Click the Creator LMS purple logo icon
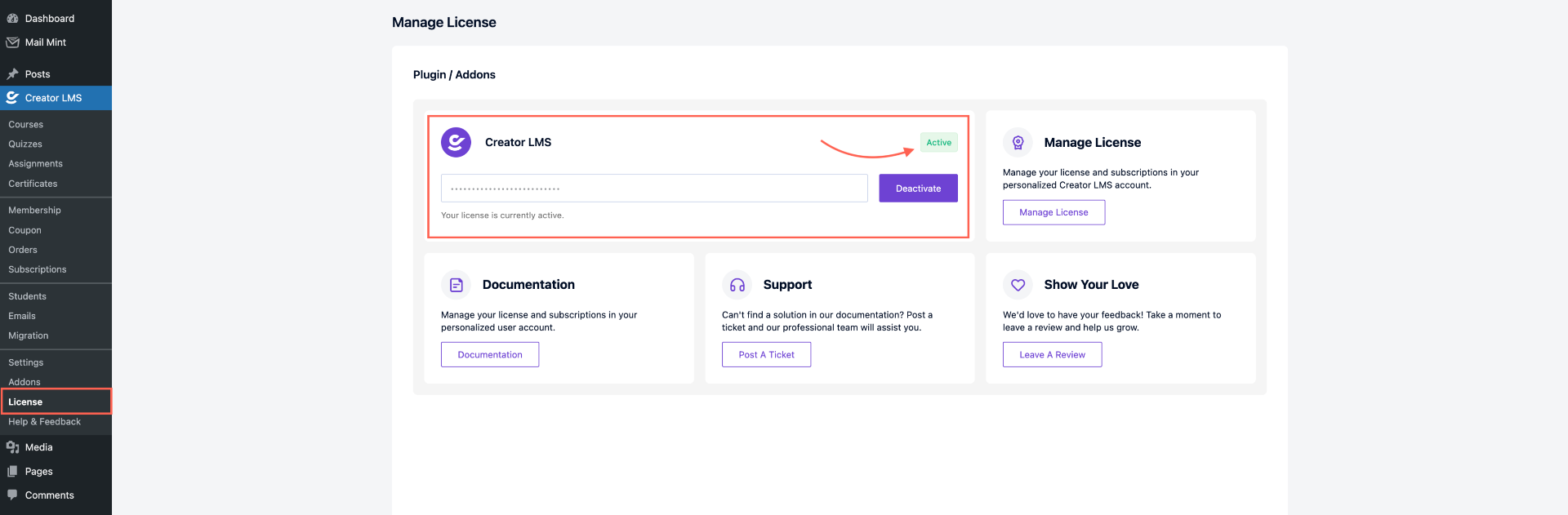 pos(456,143)
